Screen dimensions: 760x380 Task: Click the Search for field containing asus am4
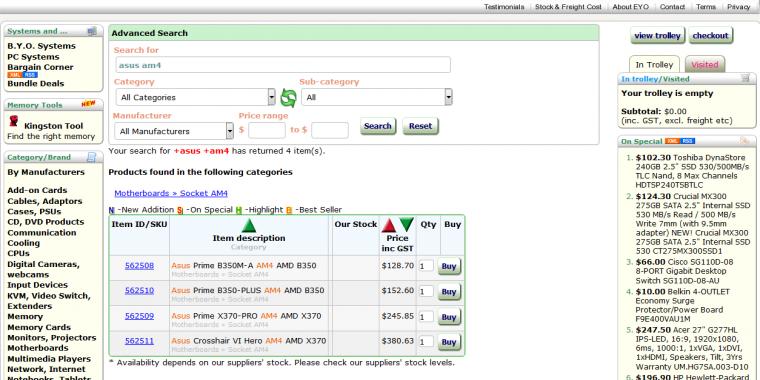click(283, 65)
